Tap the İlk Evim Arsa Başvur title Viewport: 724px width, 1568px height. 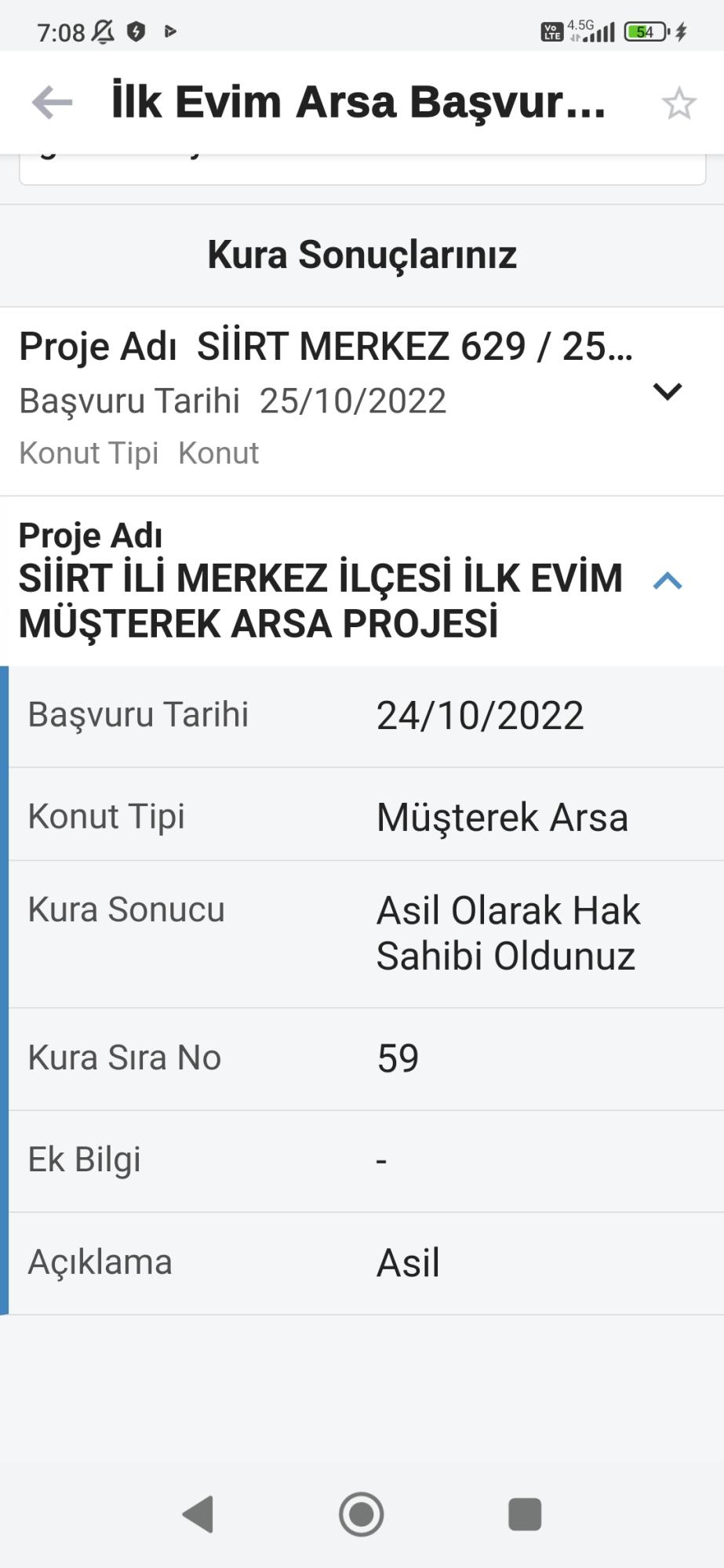(357, 100)
